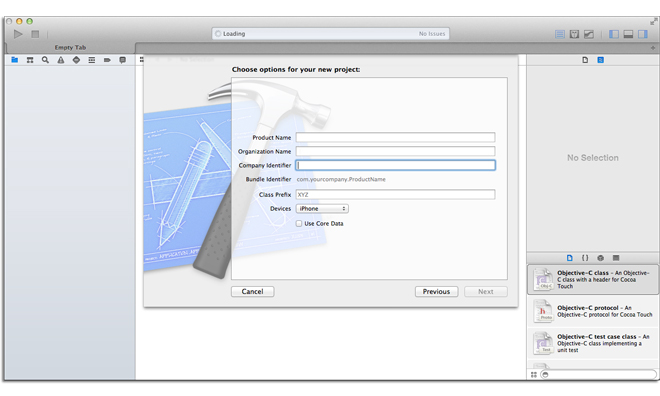The image size is (660, 396).
Task: Enable the Use Core Data checkbox
Action: tap(299, 223)
